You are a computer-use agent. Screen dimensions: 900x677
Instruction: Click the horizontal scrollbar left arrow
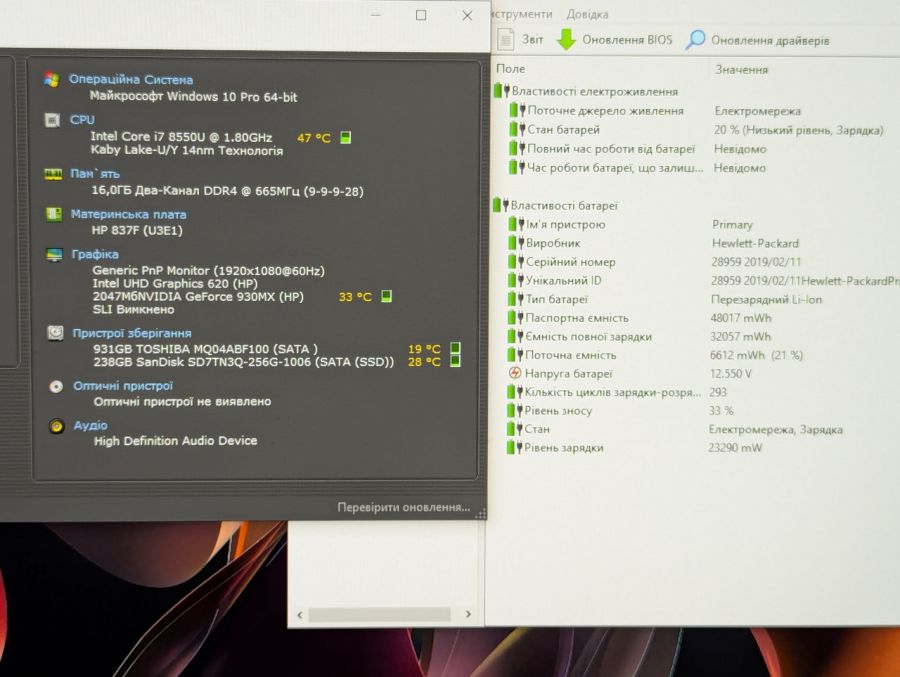[x=300, y=615]
